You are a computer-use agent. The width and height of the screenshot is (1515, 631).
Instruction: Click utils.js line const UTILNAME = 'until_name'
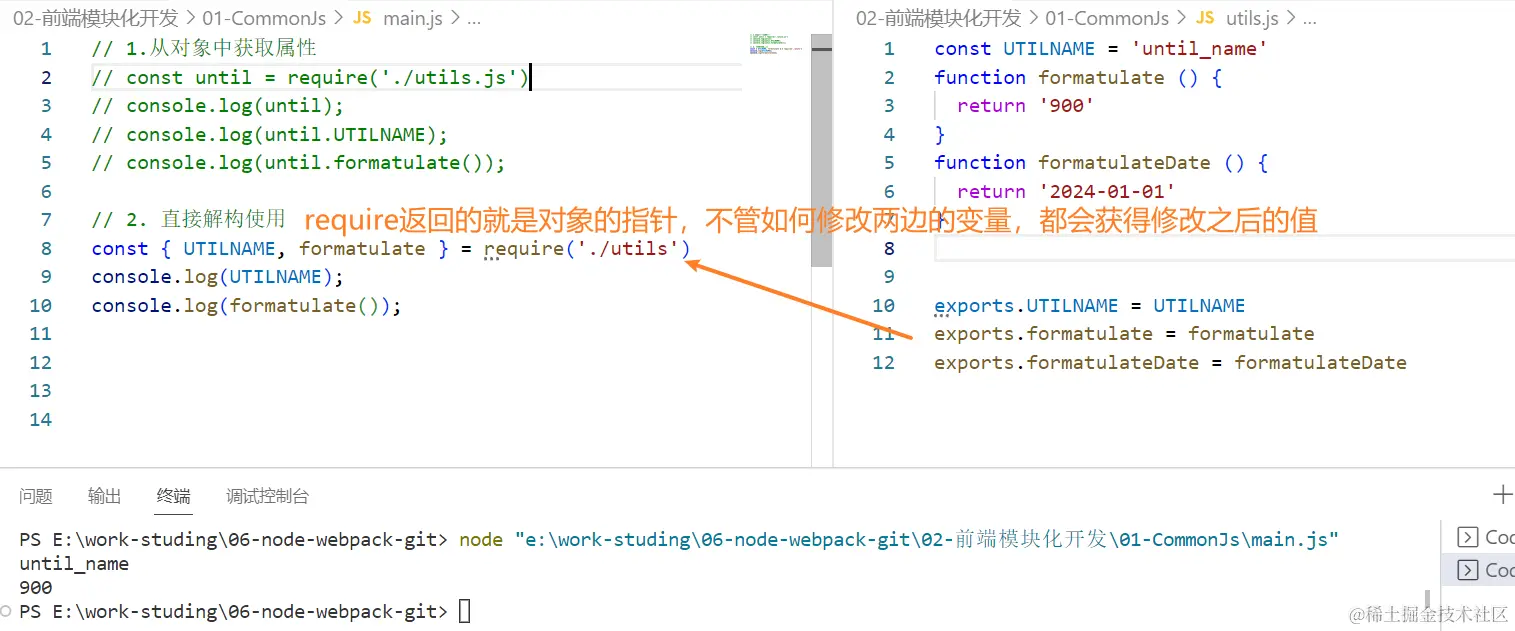tap(1101, 48)
